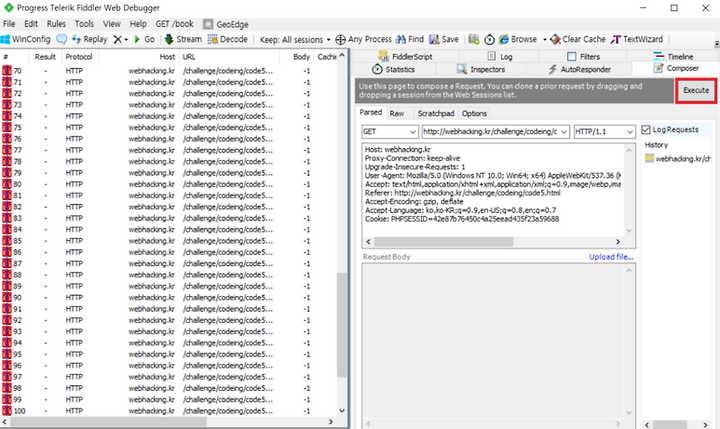The height and width of the screenshot is (429, 720).
Task: Switch to the Filters tab
Action: pyautogui.click(x=583, y=56)
